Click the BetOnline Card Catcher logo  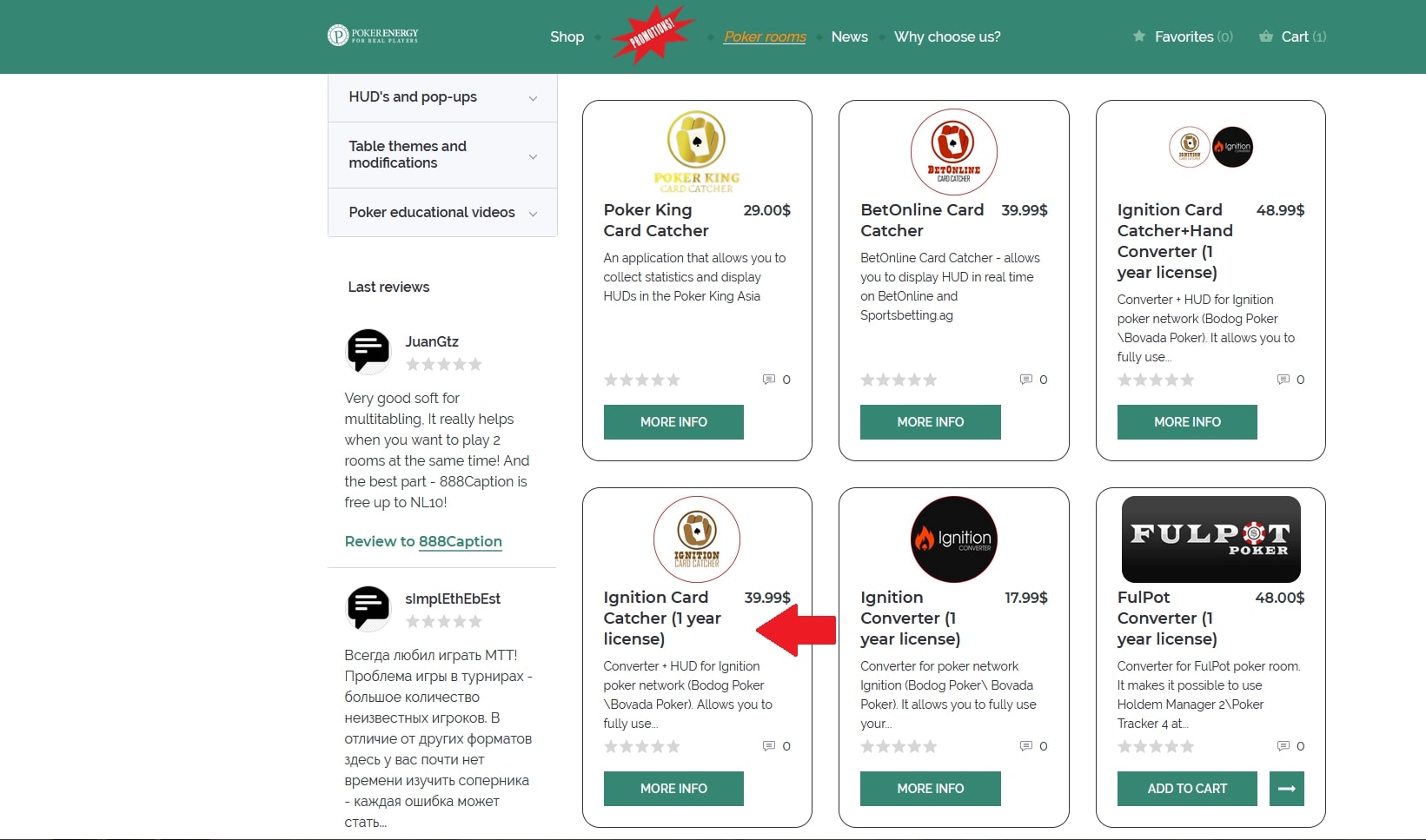tap(953, 151)
